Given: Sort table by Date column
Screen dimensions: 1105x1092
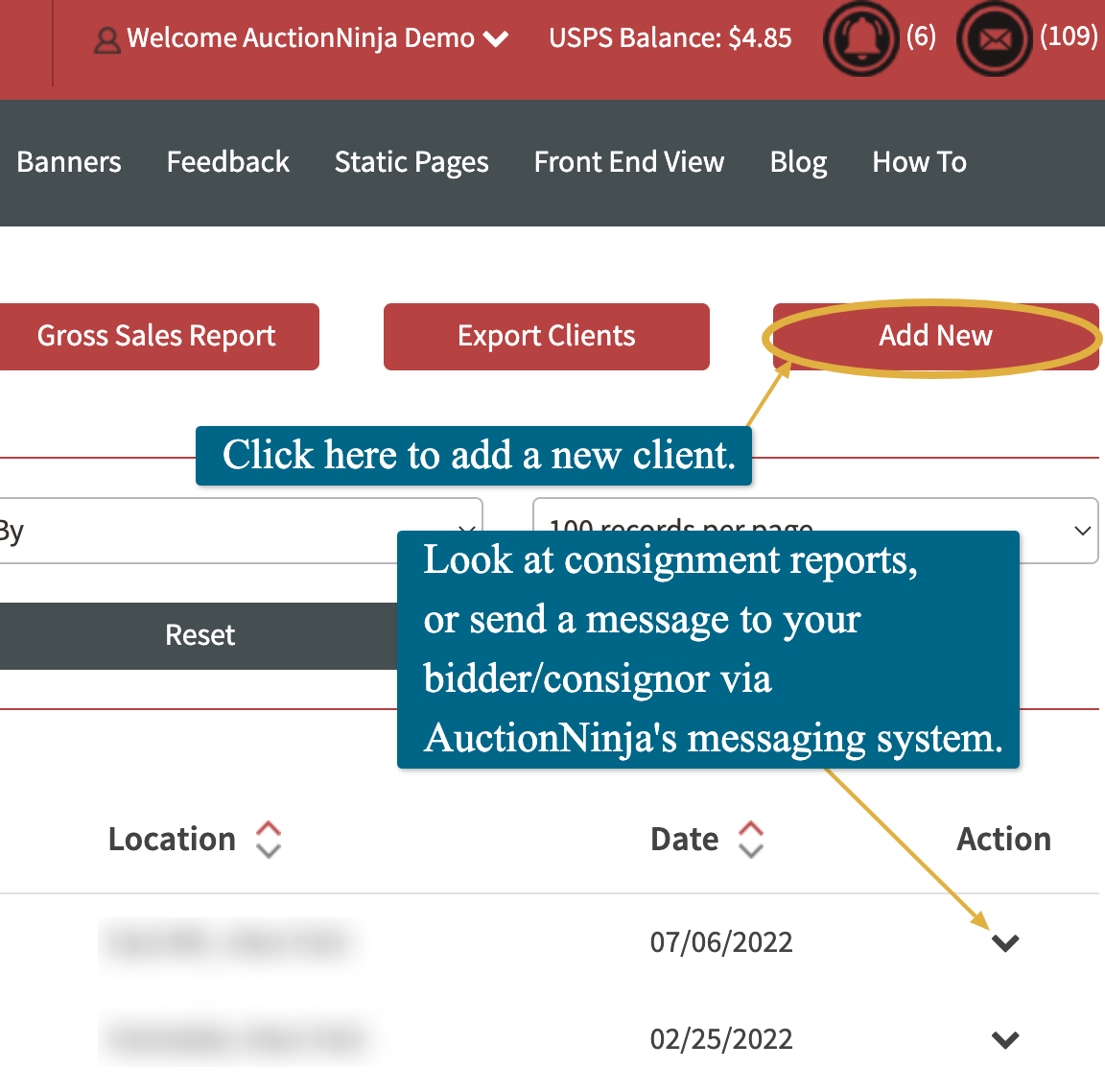Looking at the screenshot, I should pyautogui.click(x=750, y=839).
